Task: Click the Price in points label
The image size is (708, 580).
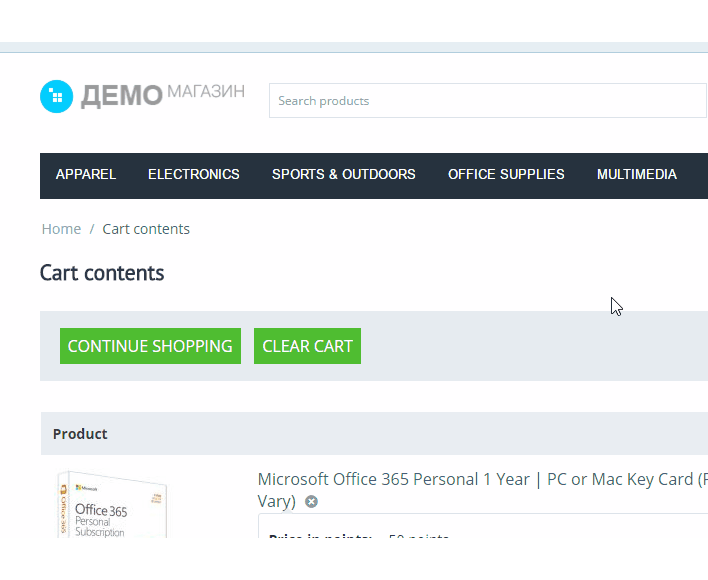Action: [x=320, y=538]
